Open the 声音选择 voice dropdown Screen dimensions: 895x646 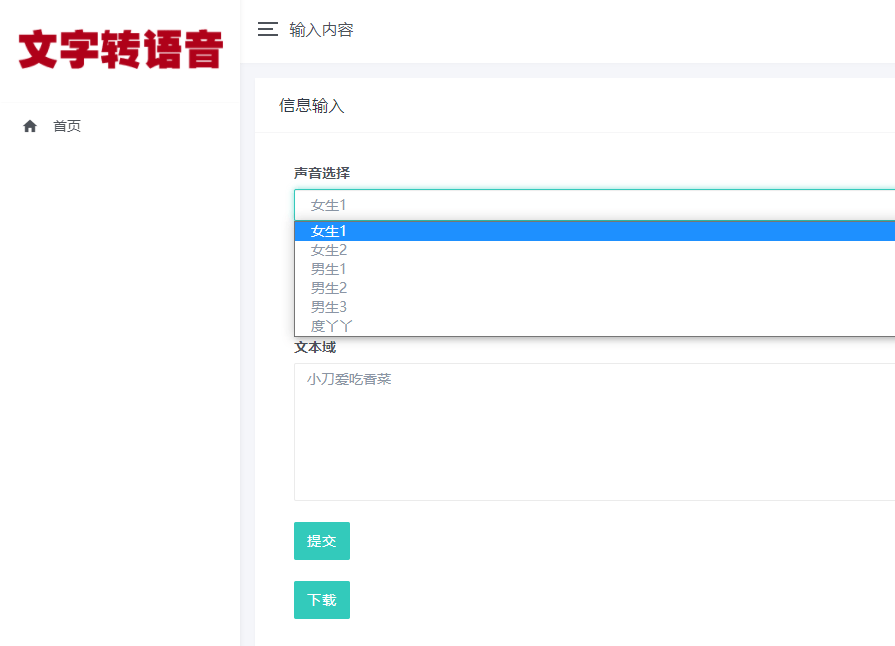point(500,205)
